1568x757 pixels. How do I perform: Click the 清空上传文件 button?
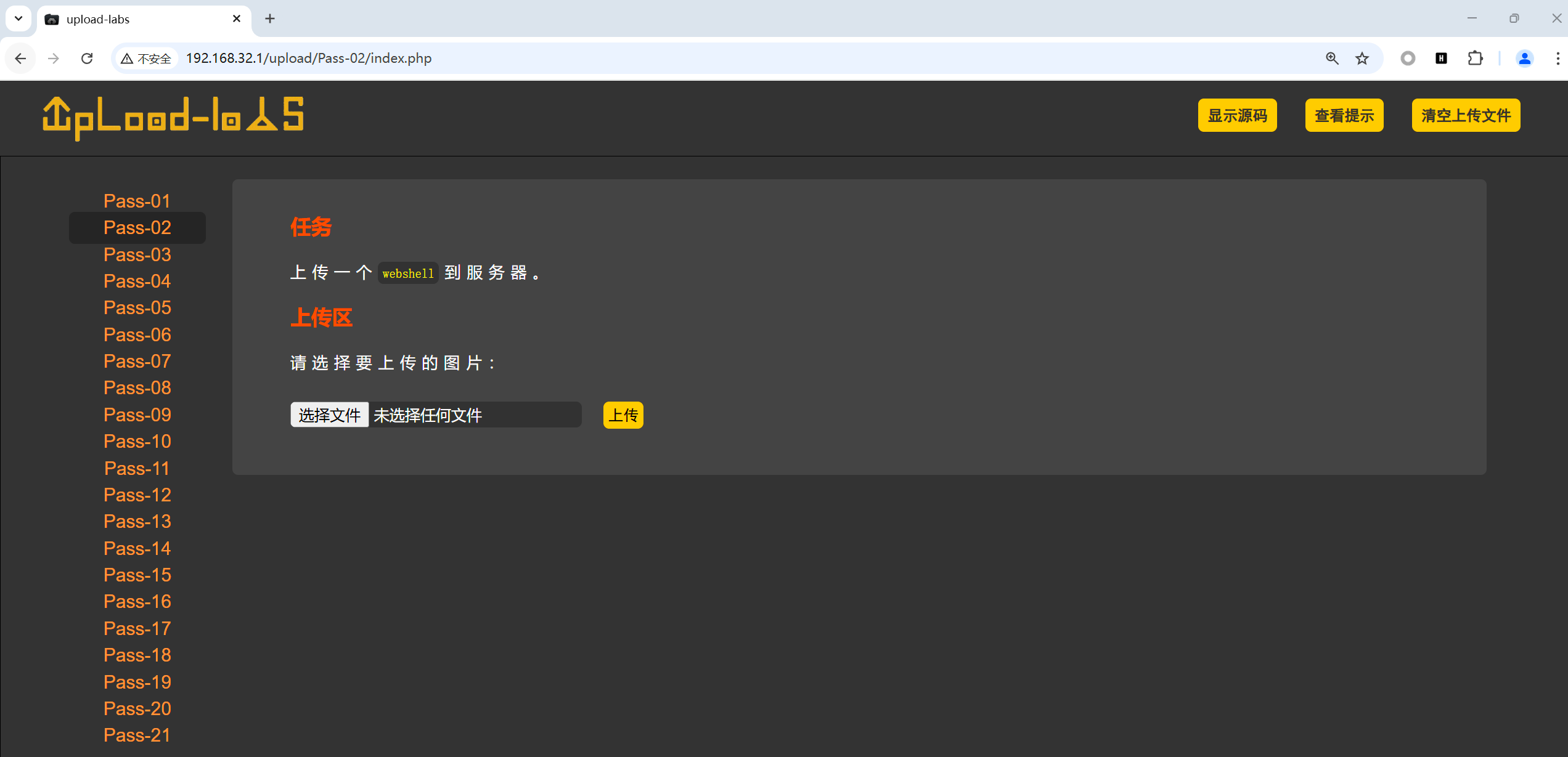tap(1466, 115)
